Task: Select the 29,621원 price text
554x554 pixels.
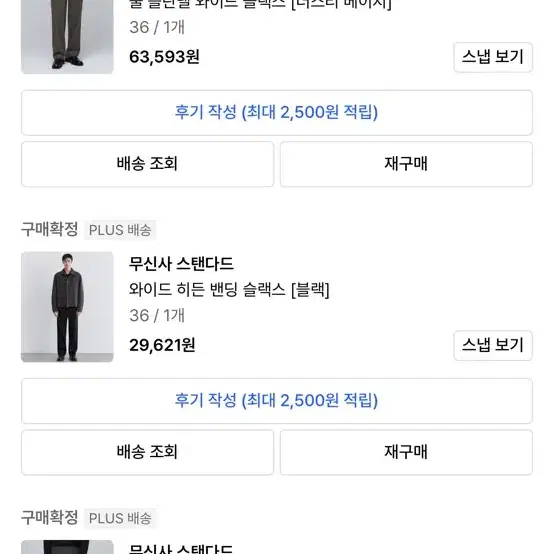Action: (x=162, y=346)
